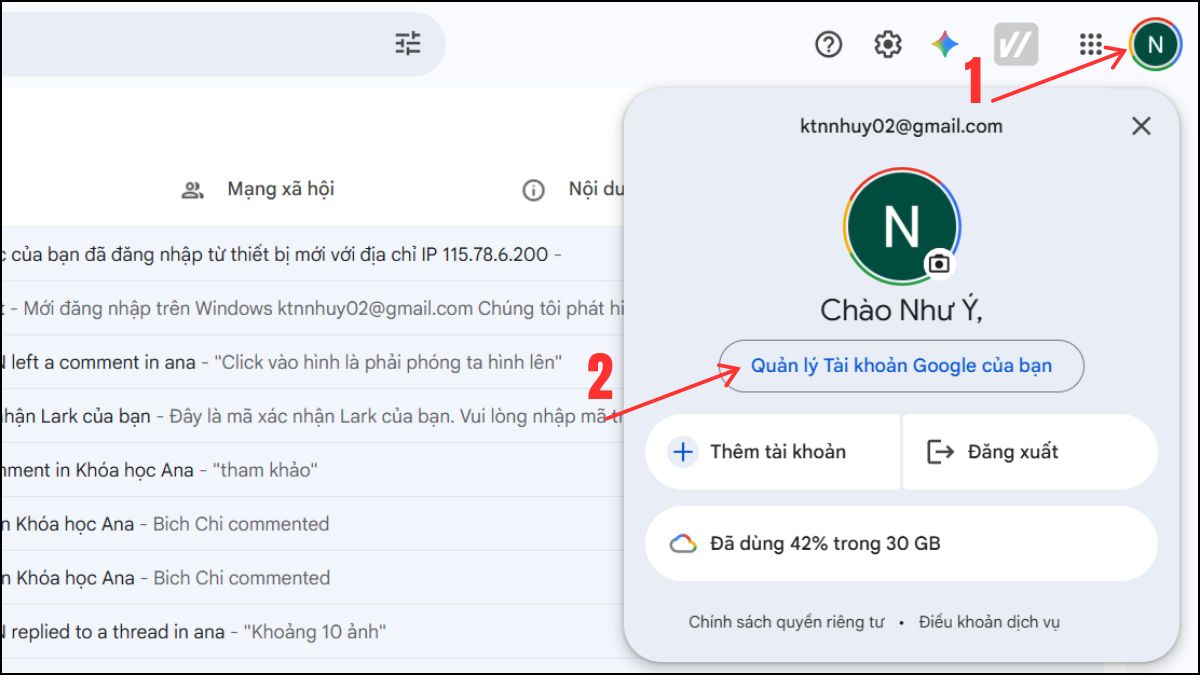Open email quoting "tham khảo"

coord(312,470)
